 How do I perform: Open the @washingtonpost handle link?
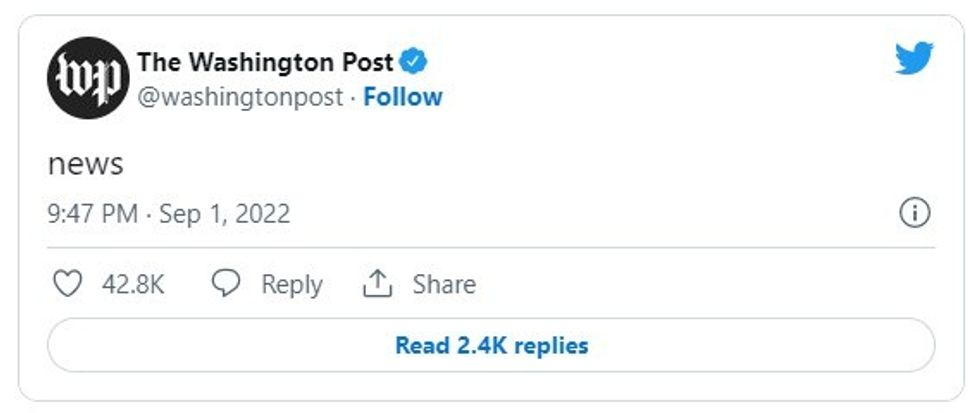[x=241, y=97]
